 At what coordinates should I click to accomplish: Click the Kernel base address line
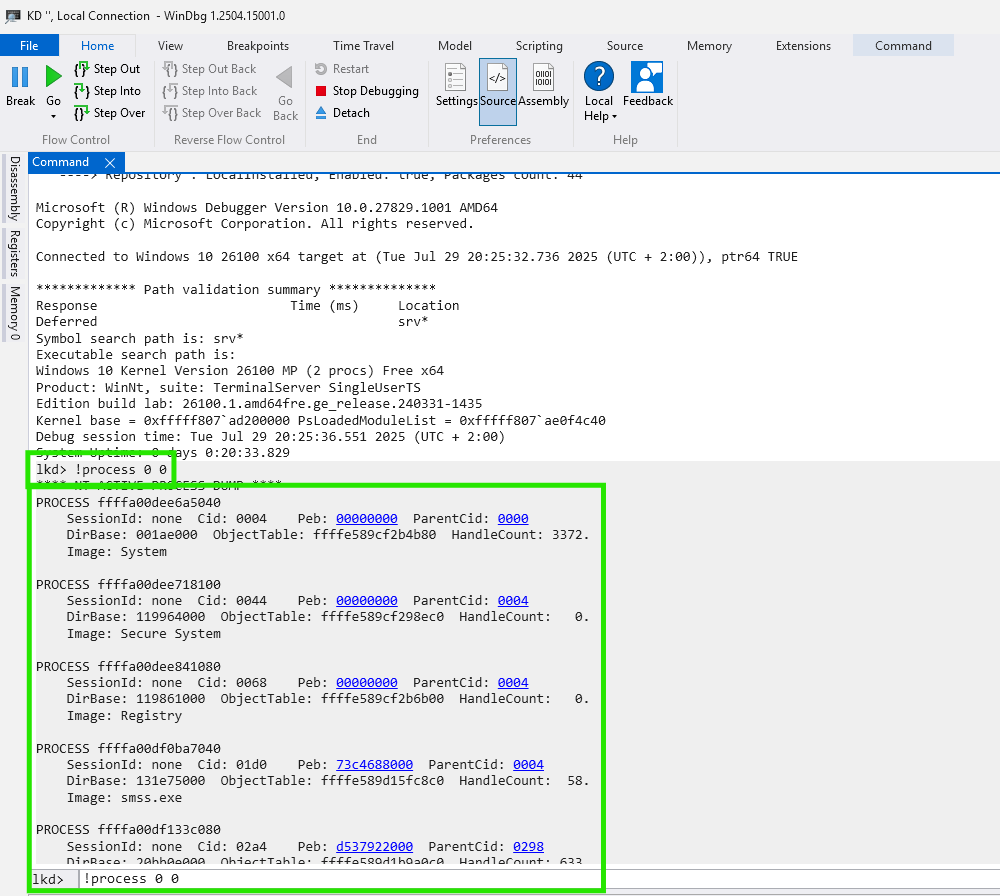pos(321,421)
